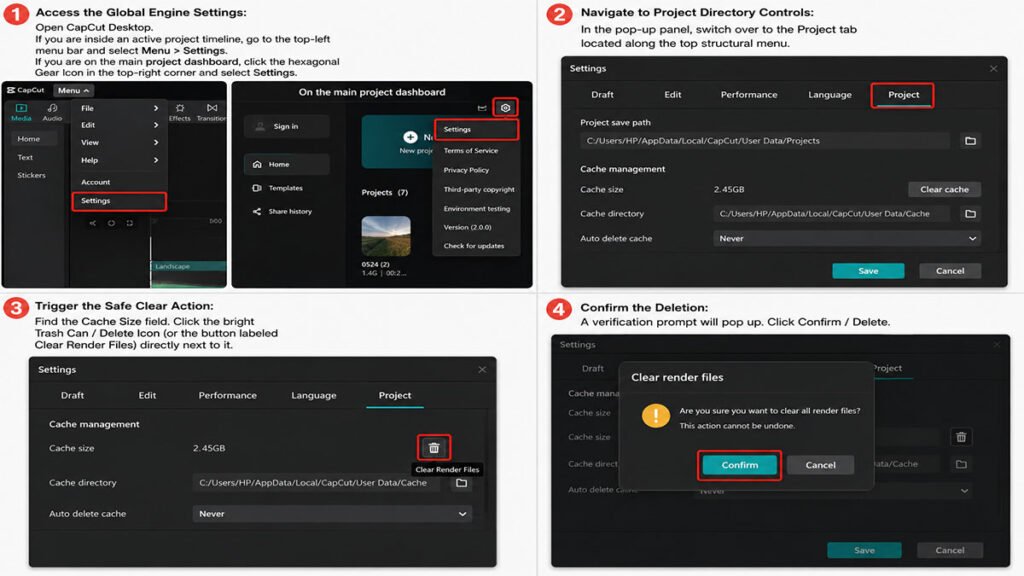
Task: Expand the File submenu
Action: point(119,108)
